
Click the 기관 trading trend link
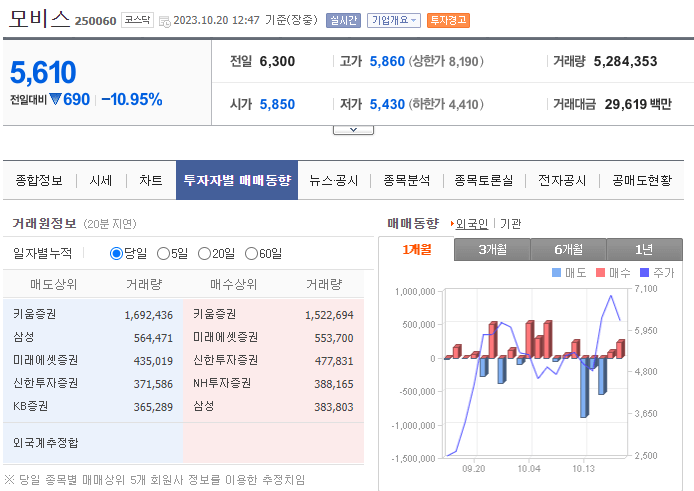tap(510, 224)
